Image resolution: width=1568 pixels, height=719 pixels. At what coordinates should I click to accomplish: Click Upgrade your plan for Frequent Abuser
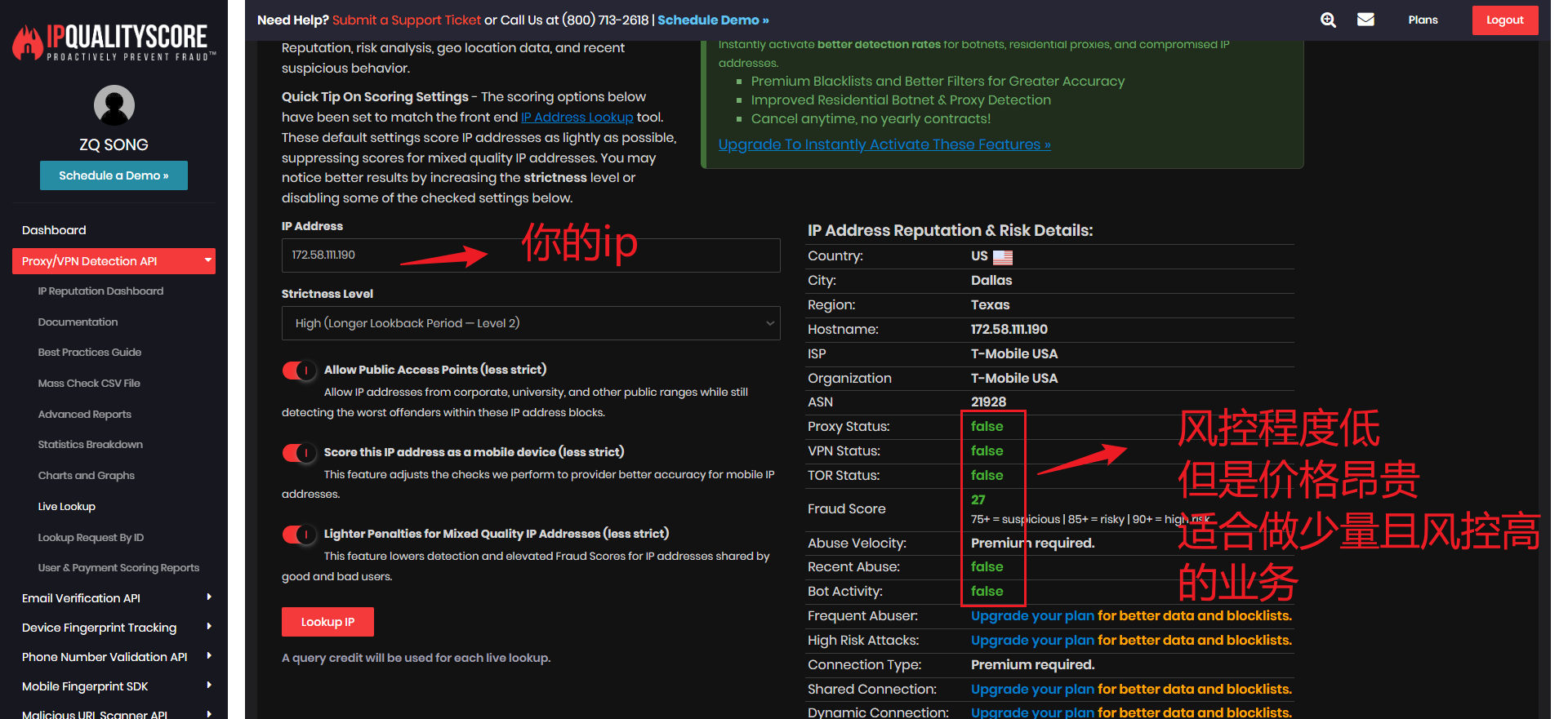(x=1032, y=616)
